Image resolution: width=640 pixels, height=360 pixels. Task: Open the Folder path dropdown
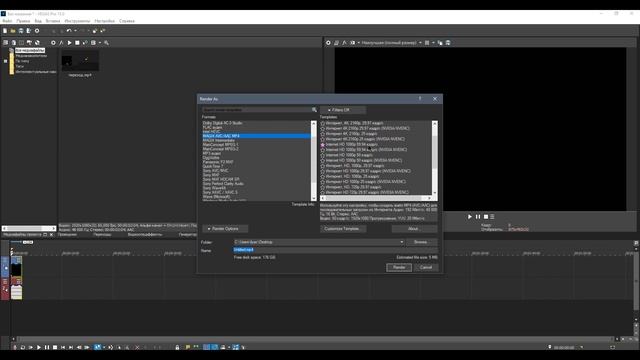click(402, 242)
